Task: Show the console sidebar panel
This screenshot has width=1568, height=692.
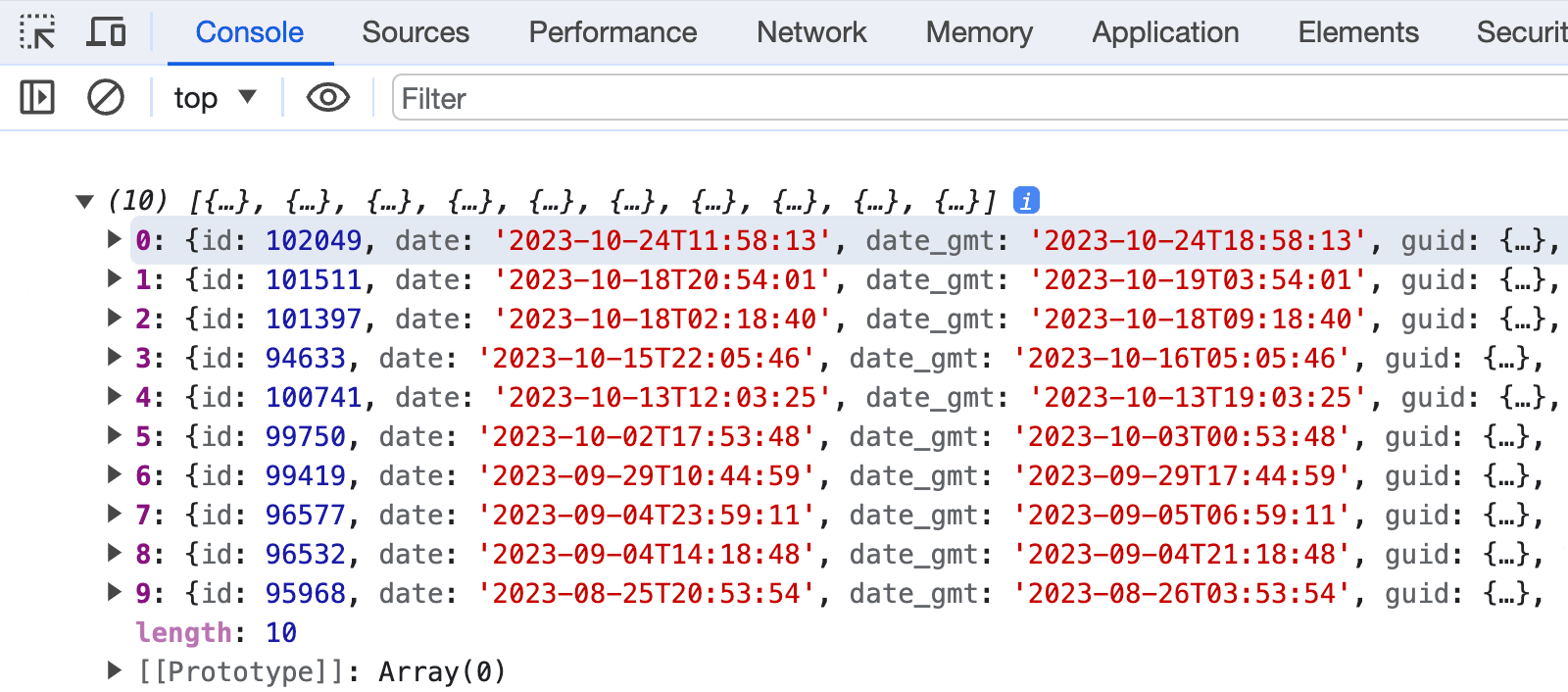Action: (x=37, y=98)
